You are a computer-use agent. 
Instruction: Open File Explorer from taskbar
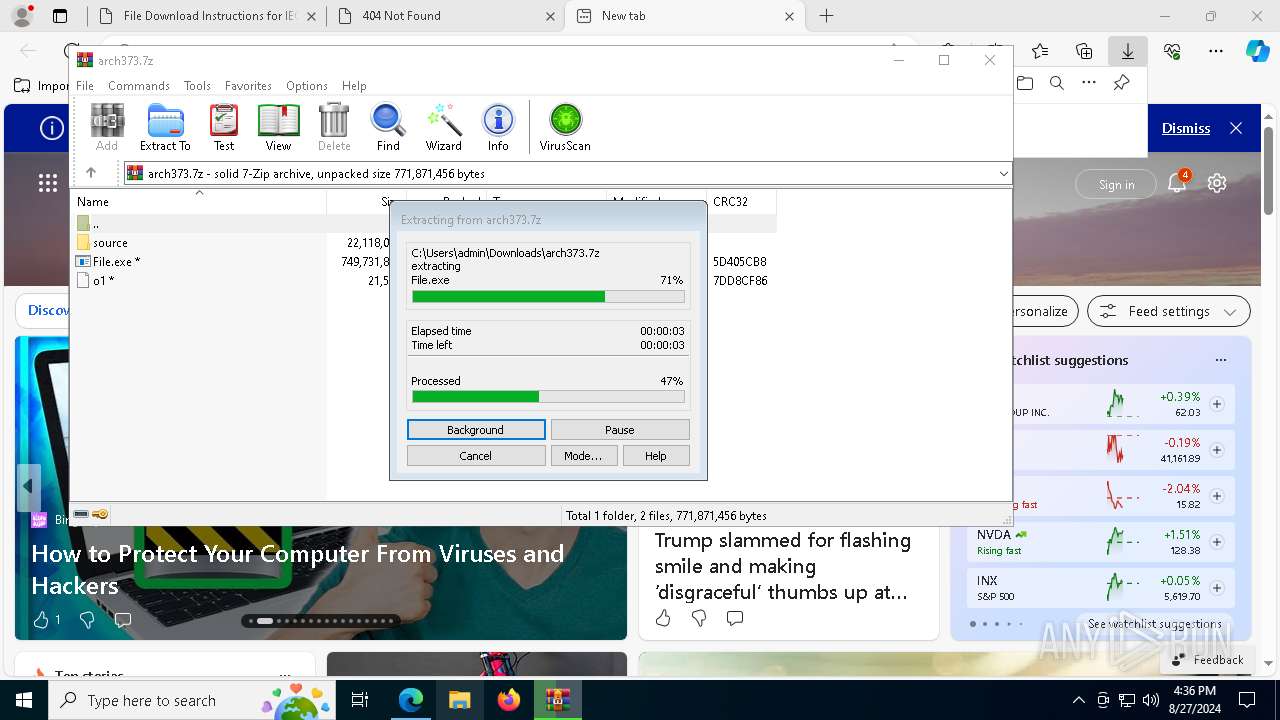pyautogui.click(x=459, y=700)
